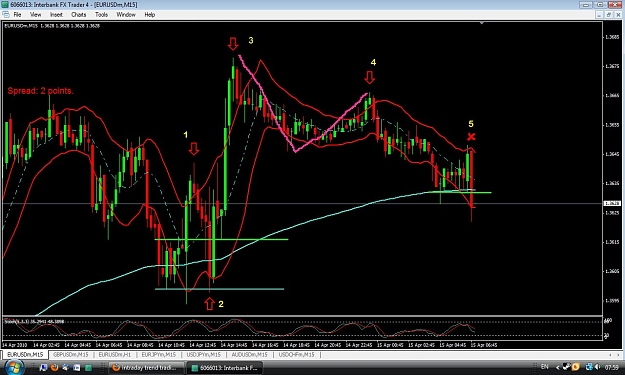This screenshot has height=375, width=625.
Task: Open the File menu
Action: [17, 15]
